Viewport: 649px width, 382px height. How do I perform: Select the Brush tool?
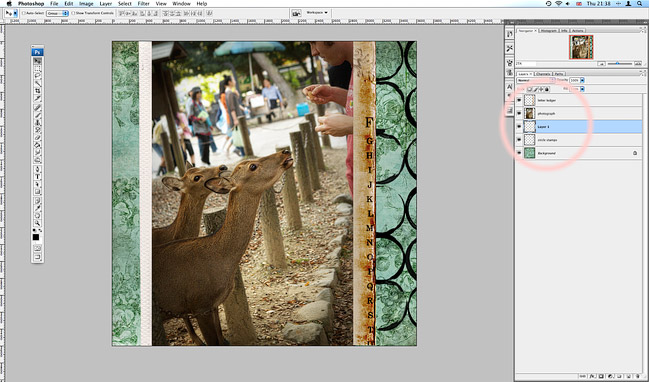37,115
